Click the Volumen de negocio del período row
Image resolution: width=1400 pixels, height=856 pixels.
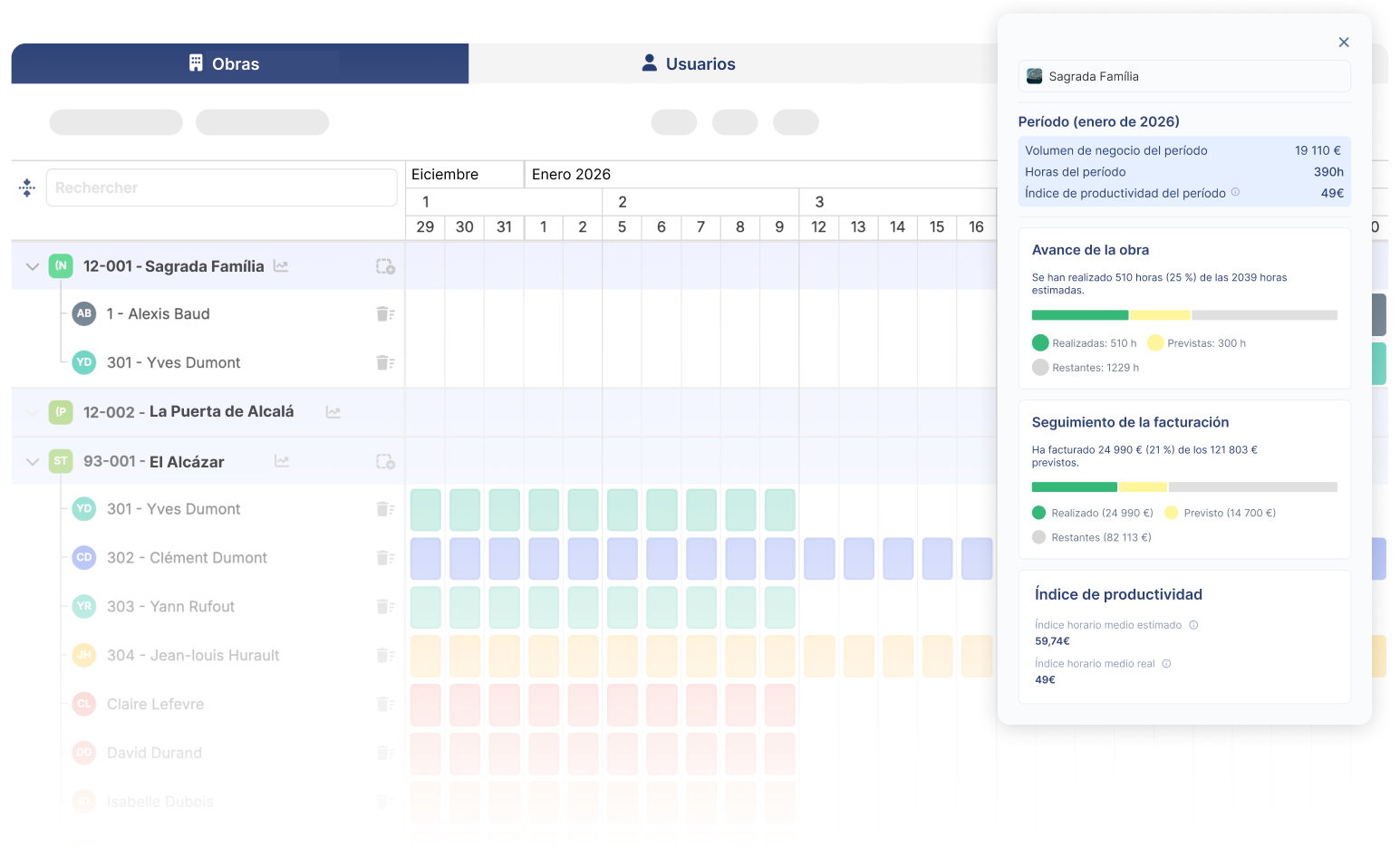1183,150
